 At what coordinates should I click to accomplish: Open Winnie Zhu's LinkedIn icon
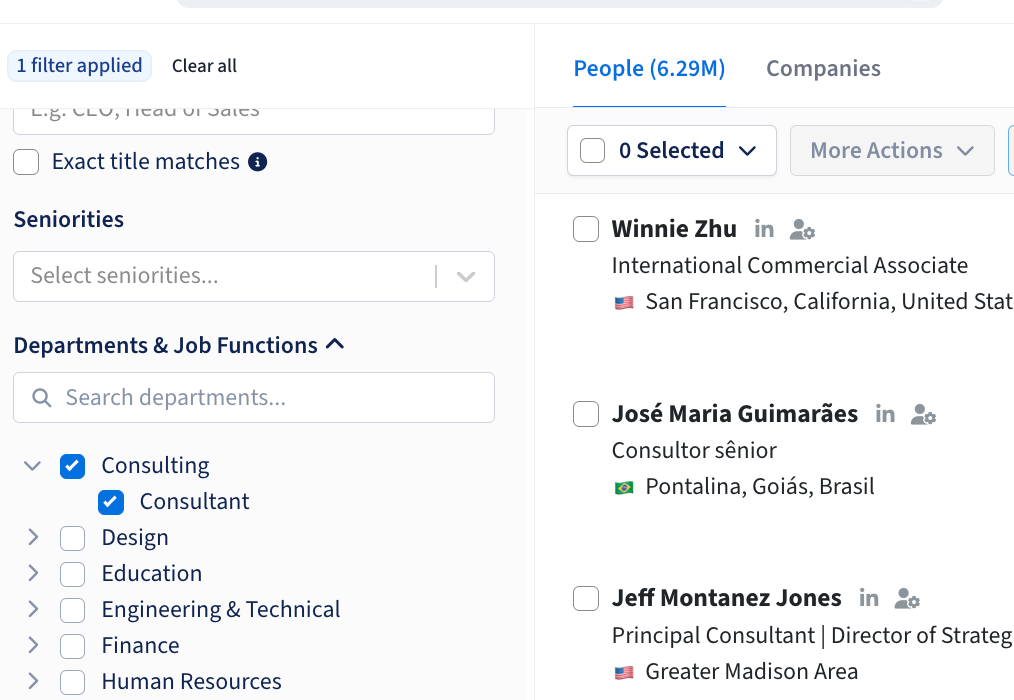(764, 229)
